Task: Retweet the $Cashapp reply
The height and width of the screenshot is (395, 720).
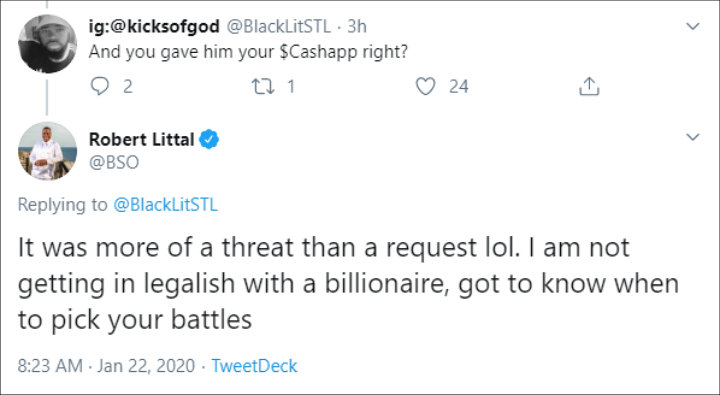Action: (263, 86)
